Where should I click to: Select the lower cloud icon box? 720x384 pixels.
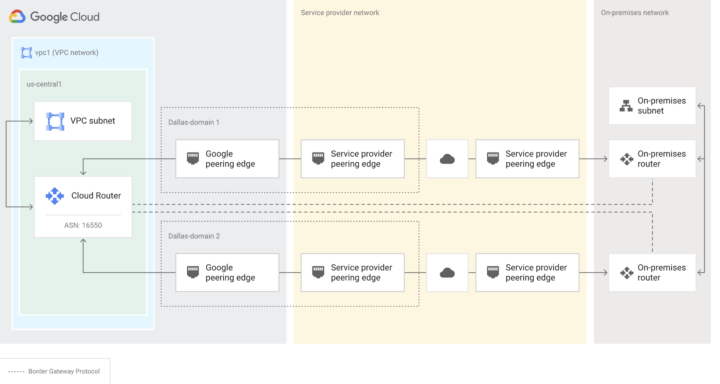click(447, 273)
